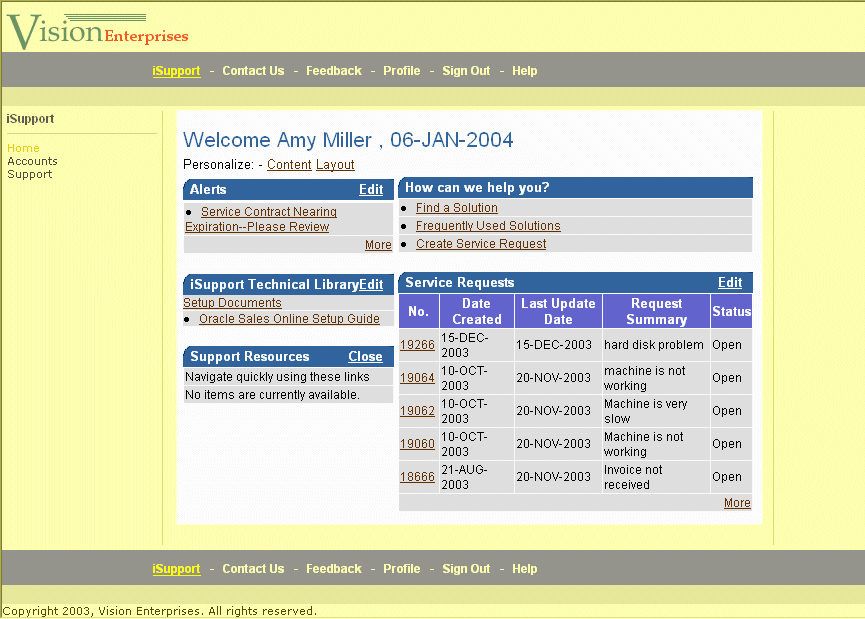This screenshot has width=865, height=619.
Task: Open service request 19060
Action: pos(417,444)
